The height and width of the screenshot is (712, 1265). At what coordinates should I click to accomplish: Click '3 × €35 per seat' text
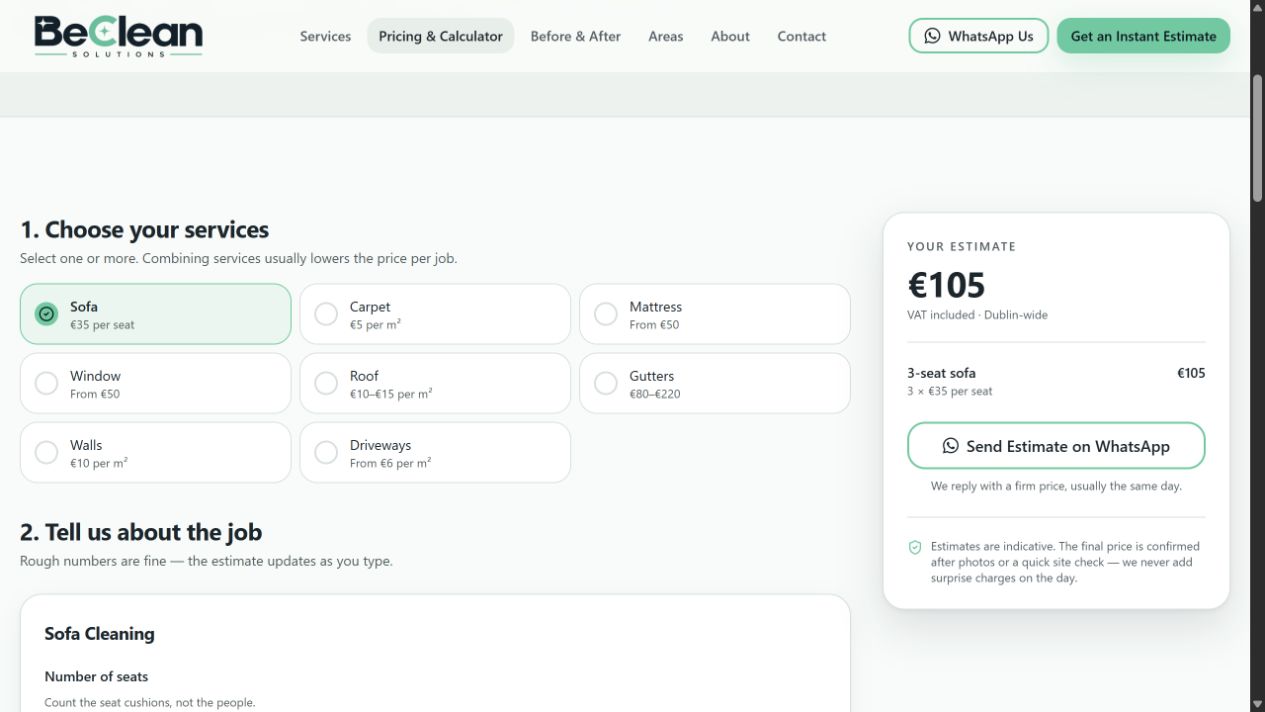pos(950,391)
